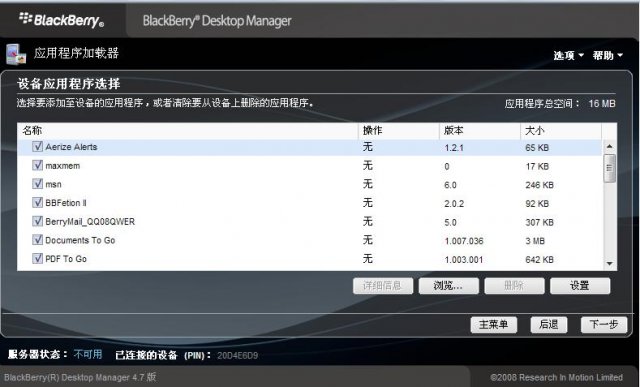
Task: Click the 246 KB size cell
Action: [539, 185]
